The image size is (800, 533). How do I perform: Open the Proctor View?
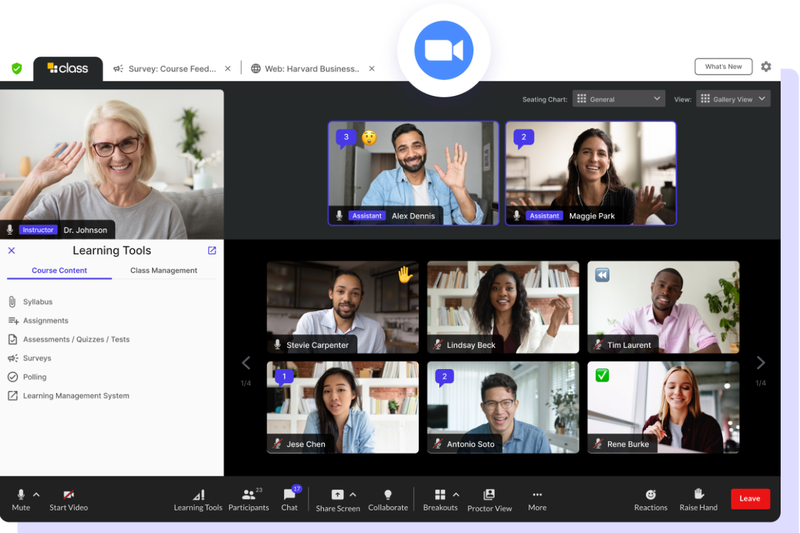(x=489, y=500)
